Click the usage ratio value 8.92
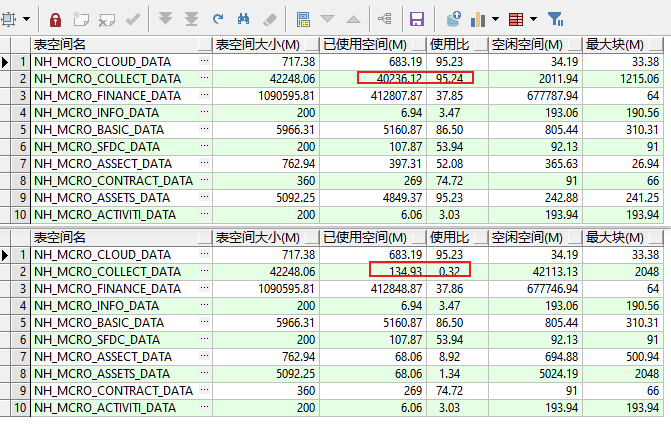The width and height of the screenshot is (671, 427). click(x=449, y=357)
